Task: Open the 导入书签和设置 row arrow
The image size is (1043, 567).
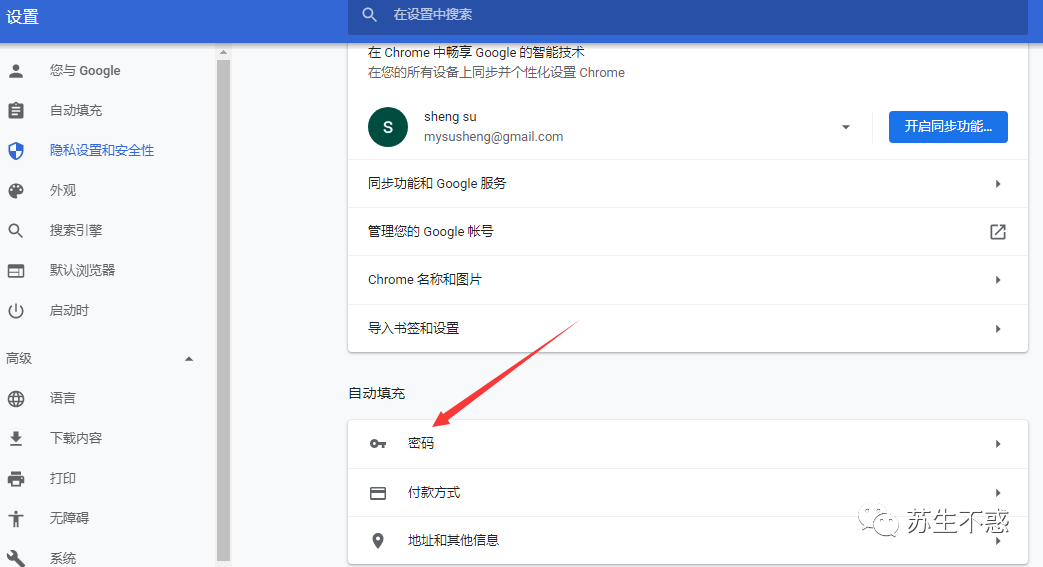Action: [998, 329]
